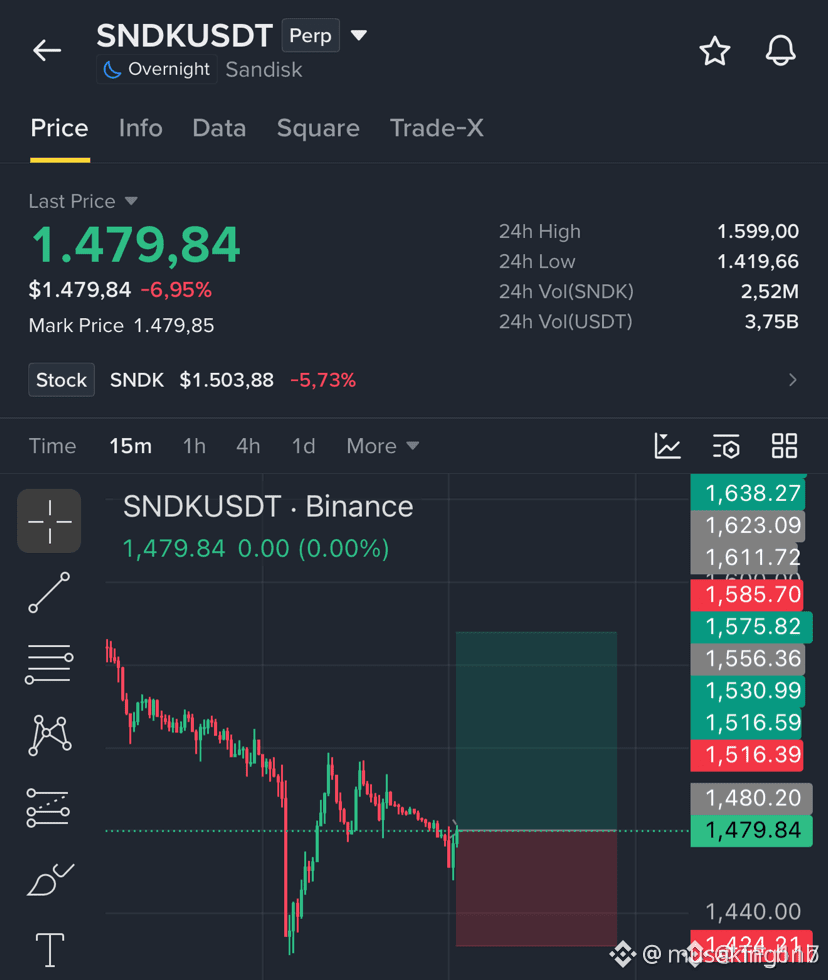
Task: Select the 1d interval
Action: point(303,446)
